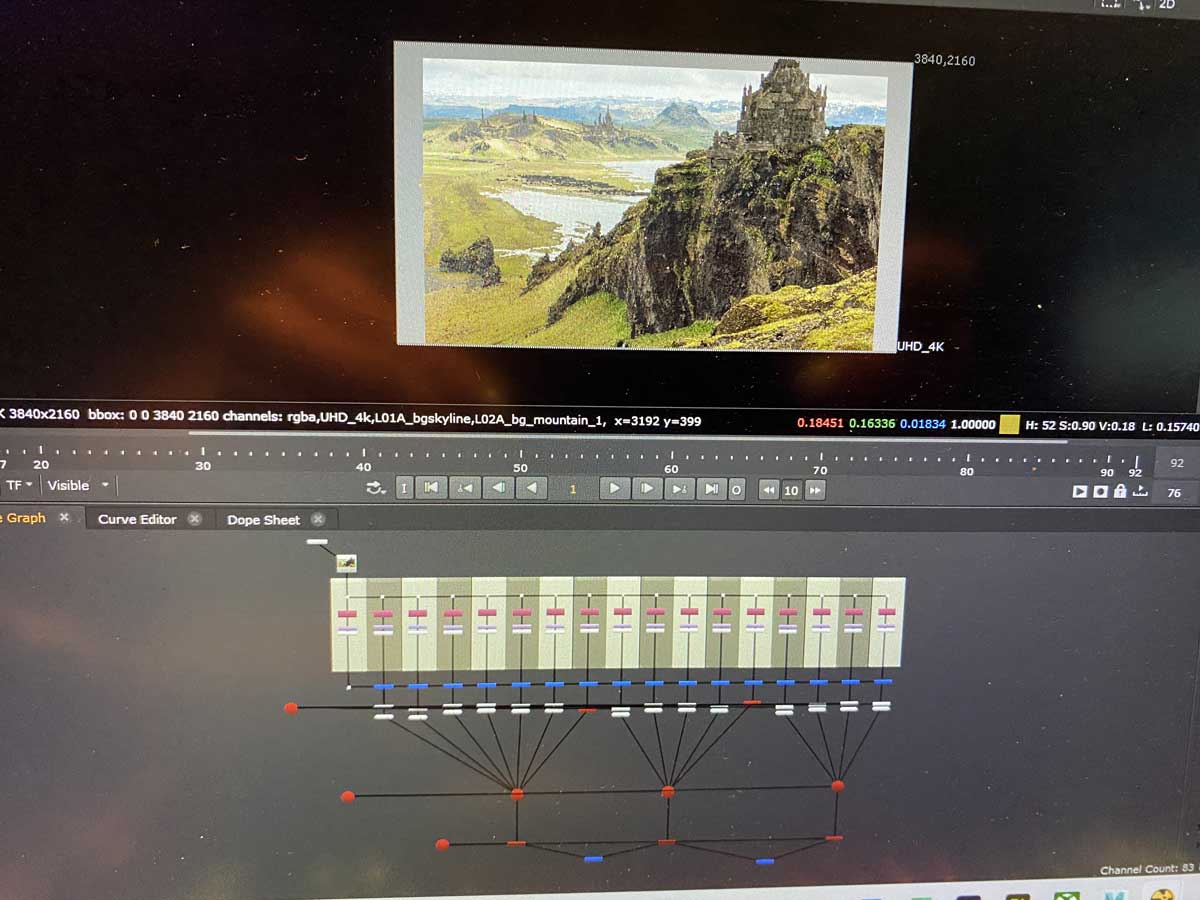Play the sequence backward
Screen dimensions: 1200x900
click(531, 489)
